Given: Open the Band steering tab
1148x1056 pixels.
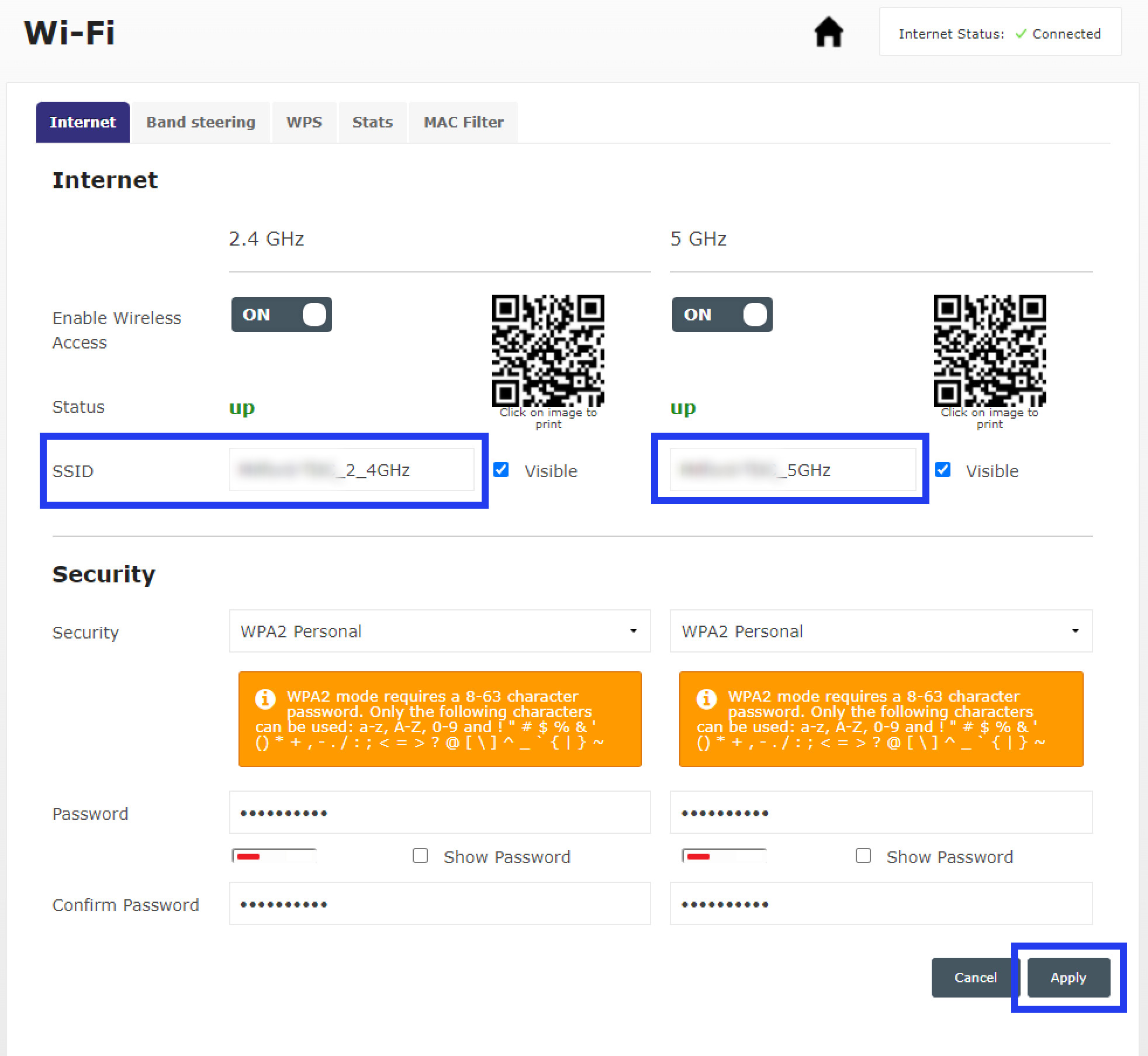Looking at the screenshot, I should [x=200, y=122].
